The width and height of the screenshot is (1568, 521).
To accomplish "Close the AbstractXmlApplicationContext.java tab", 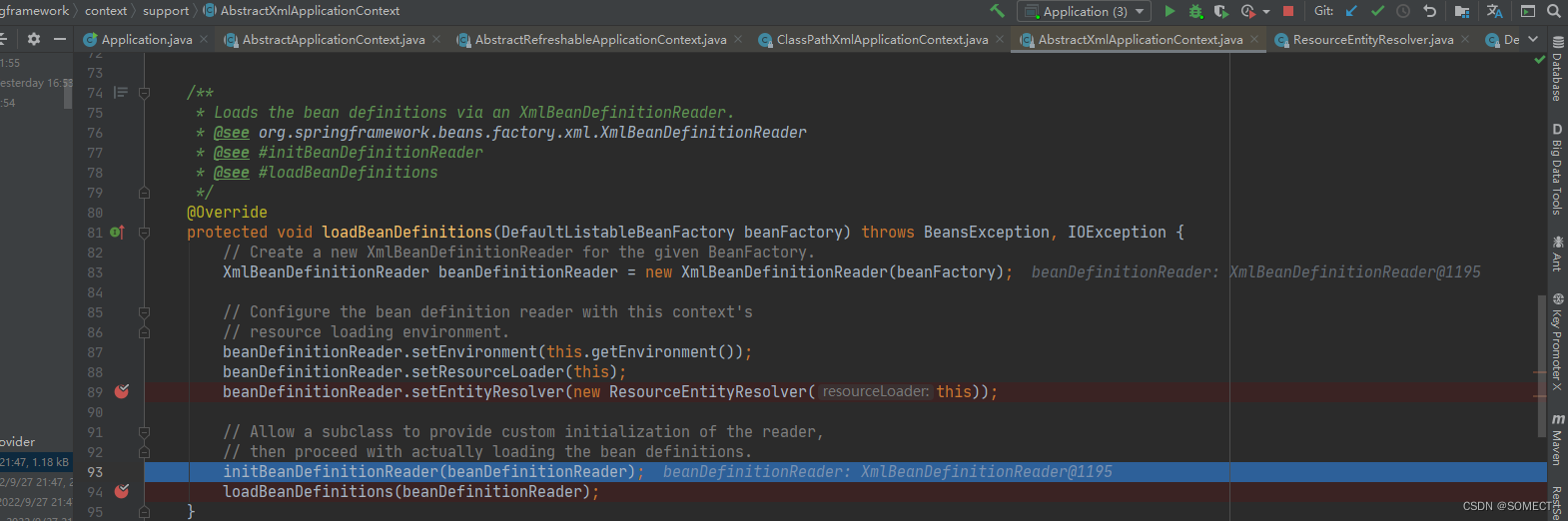I will [1254, 39].
